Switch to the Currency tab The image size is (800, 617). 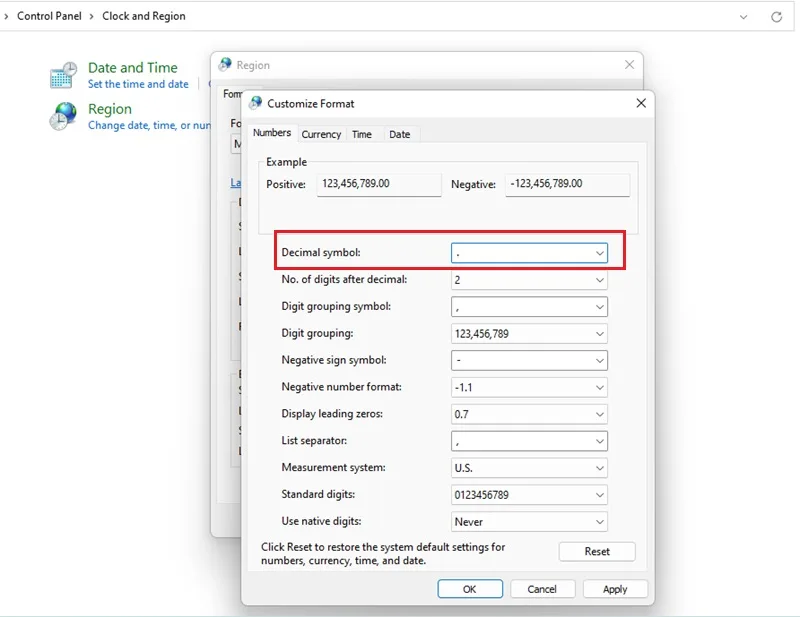point(321,134)
